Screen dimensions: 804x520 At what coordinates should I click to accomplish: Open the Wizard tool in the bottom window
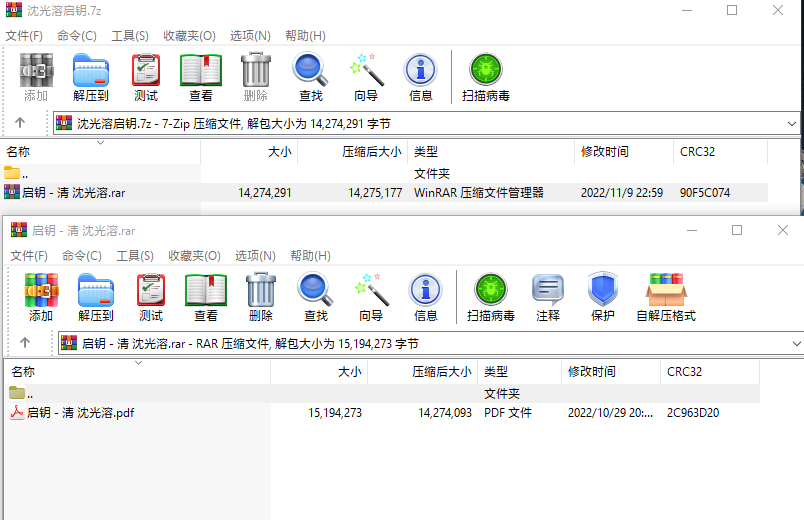tap(371, 298)
